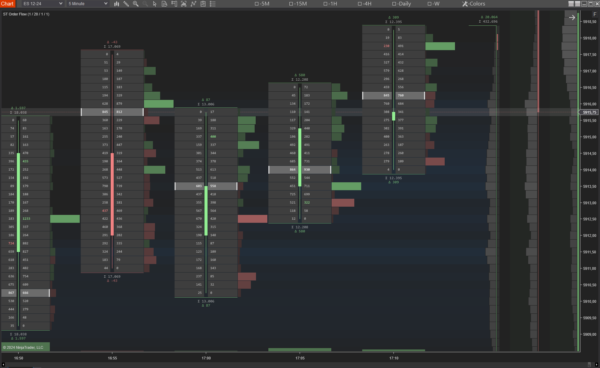The width and height of the screenshot is (600, 368).
Task: Click the 17:00 time axis label
Action: pos(206,358)
